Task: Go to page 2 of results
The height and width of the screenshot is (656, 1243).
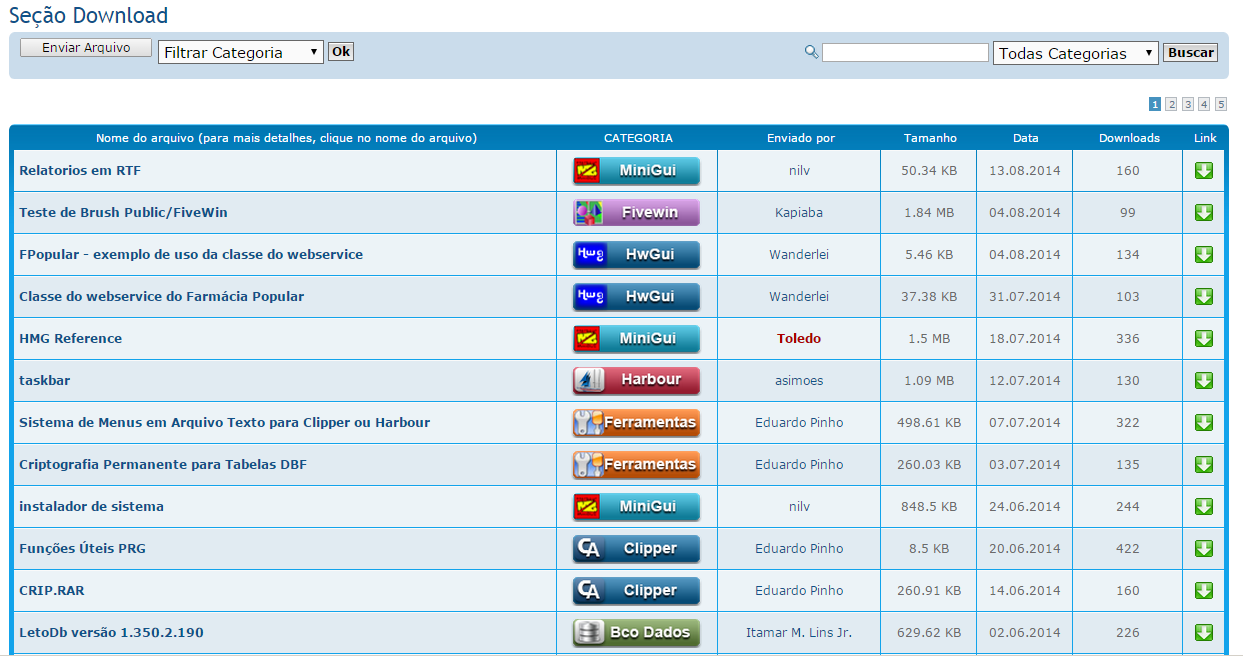Action: [x=1171, y=104]
